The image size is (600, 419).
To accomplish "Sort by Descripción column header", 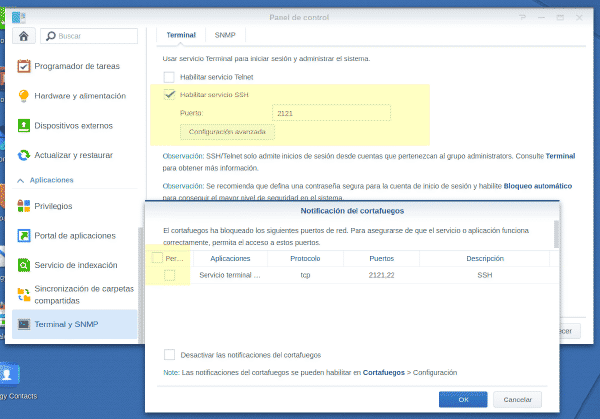I will tap(485, 258).
